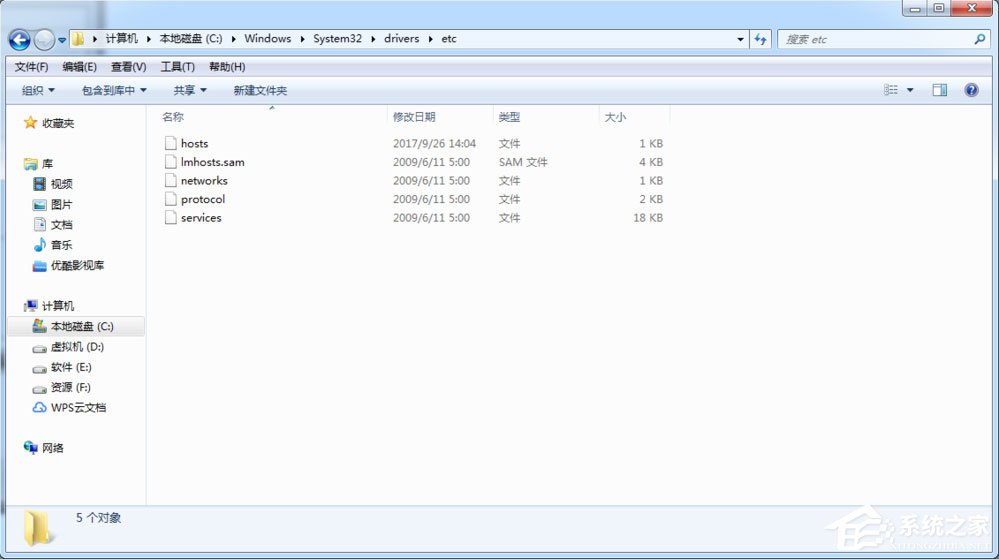
Task: Click the change view icon
Action: click(891, 90)
